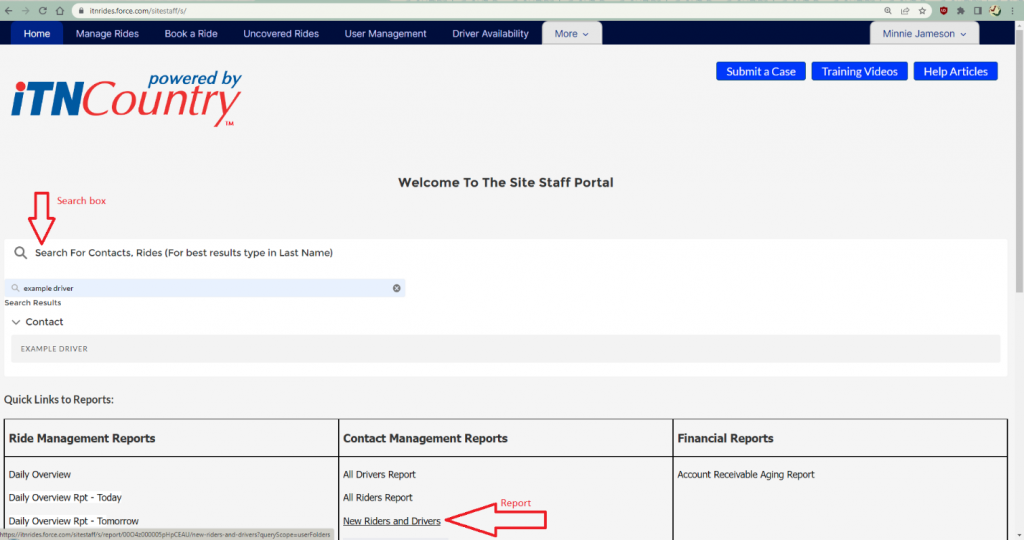Click the browser back arrow
The image size is (1024, 540).
click(x=9, y=10)
